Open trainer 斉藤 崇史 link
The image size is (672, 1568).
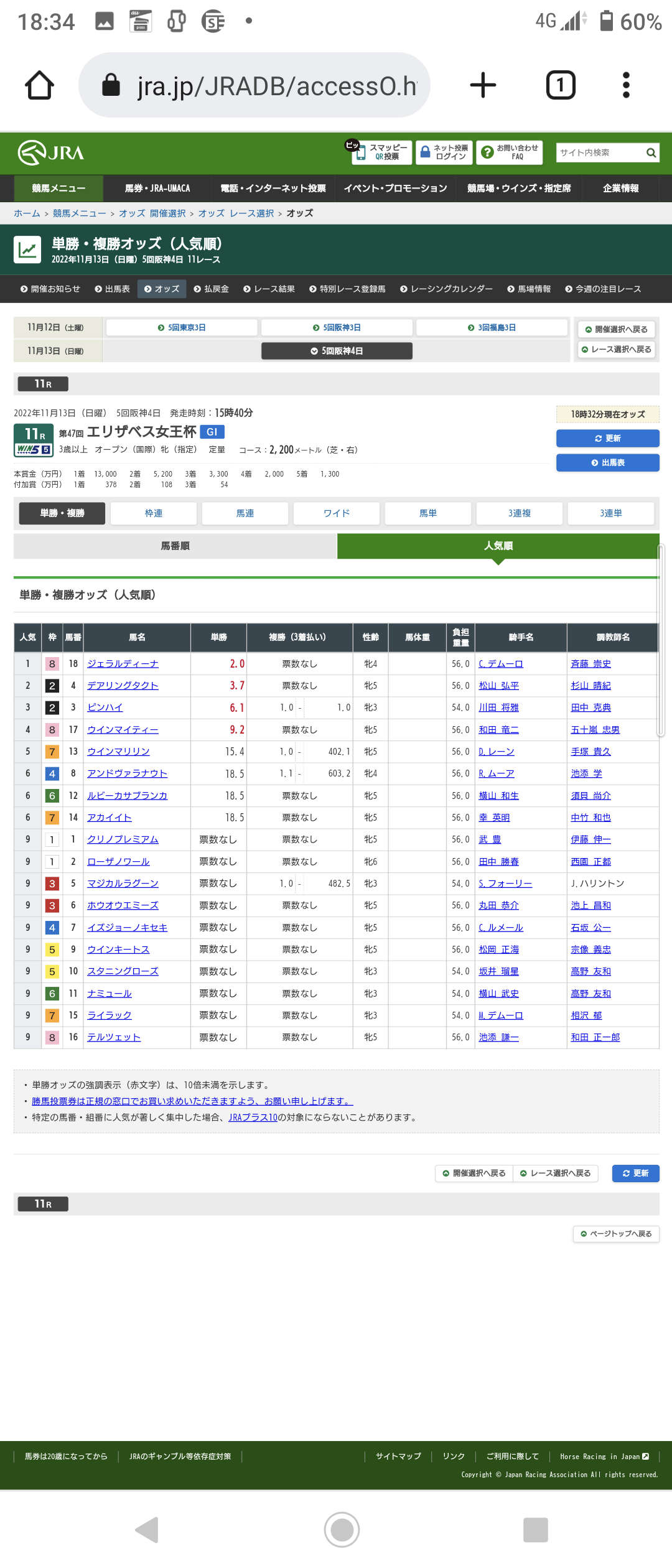[590, 664]
